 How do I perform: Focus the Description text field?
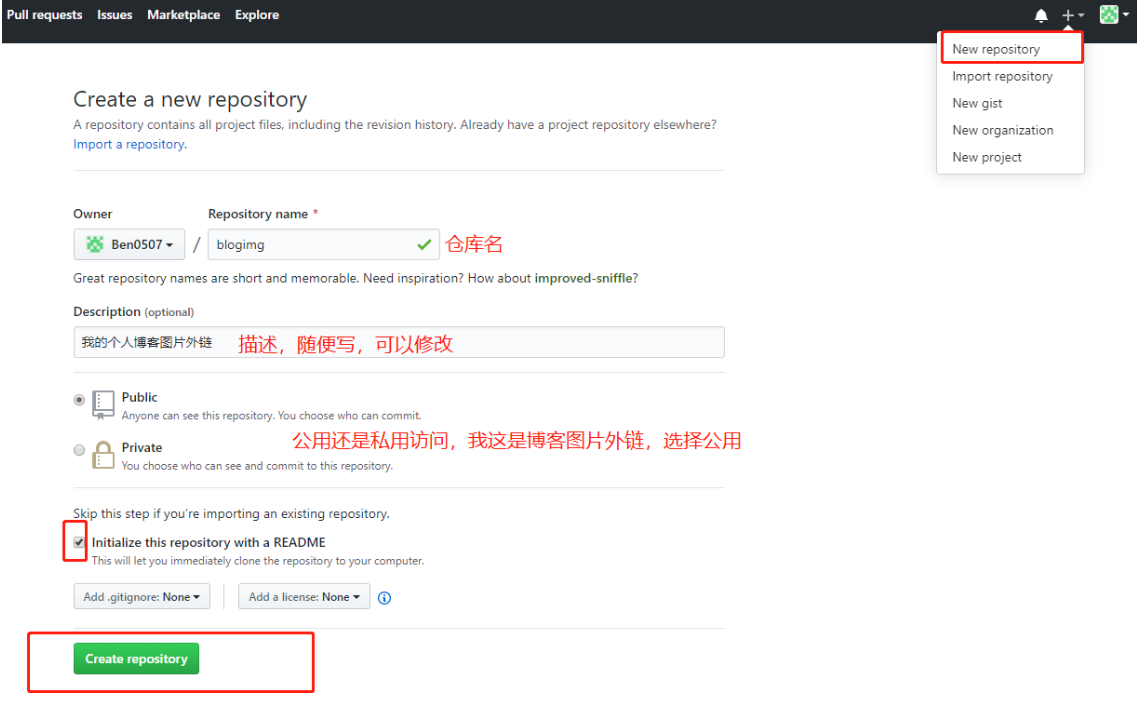399,342
